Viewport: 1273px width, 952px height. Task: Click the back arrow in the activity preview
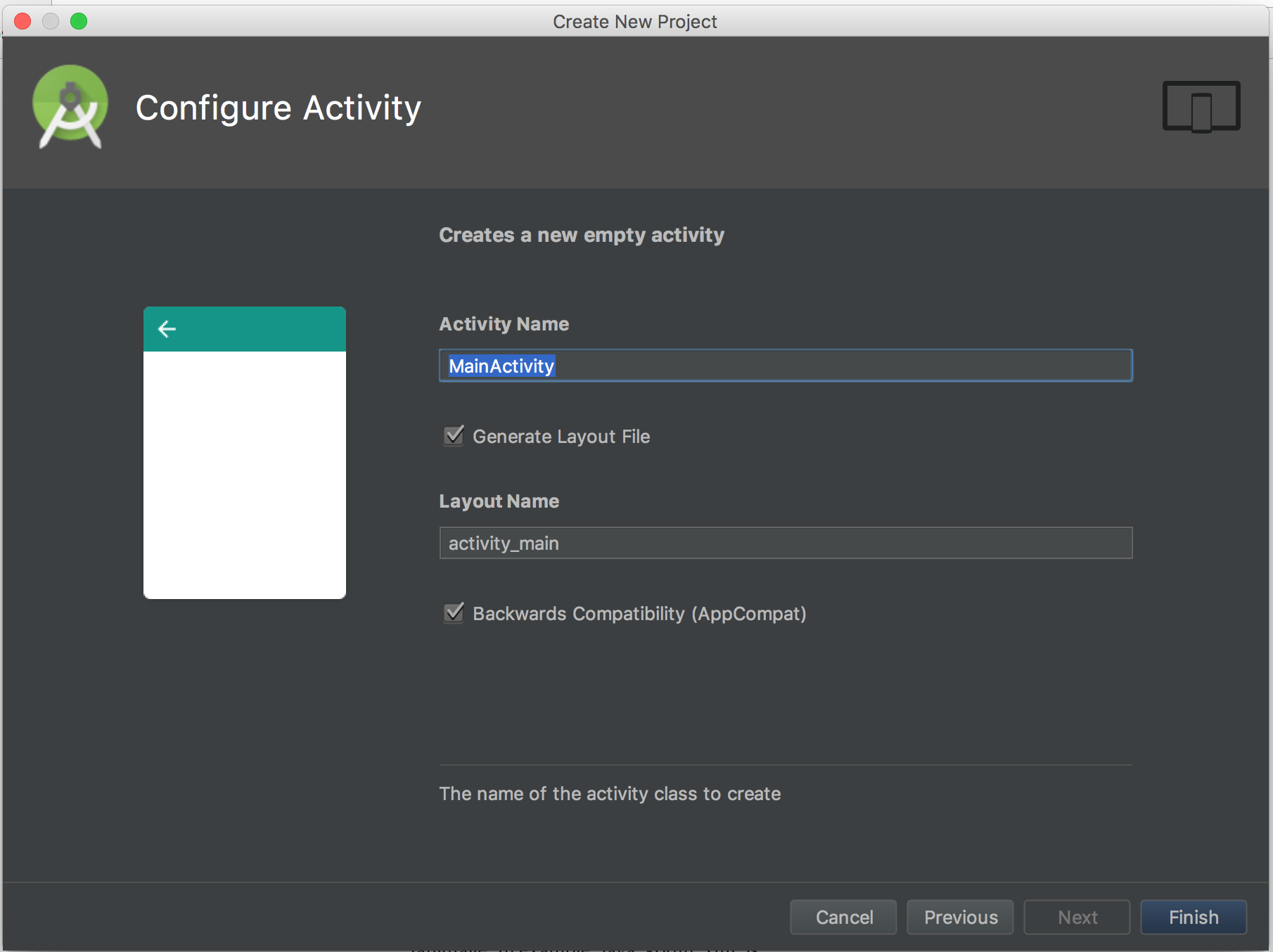coord(167,329)
